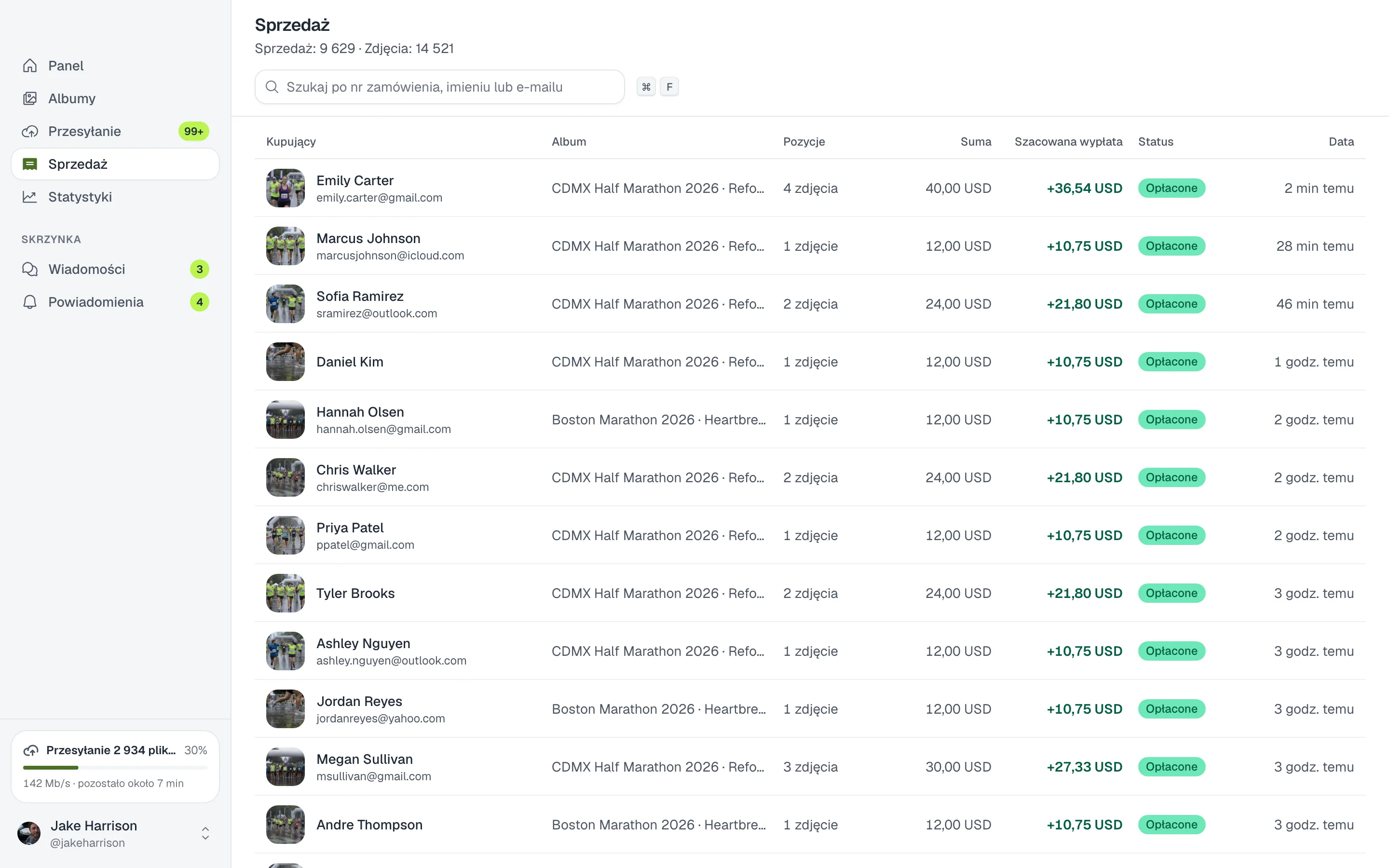Click Andre Thompson buyer name
The height and width of the screenshot is (868, 1389).
369,825
